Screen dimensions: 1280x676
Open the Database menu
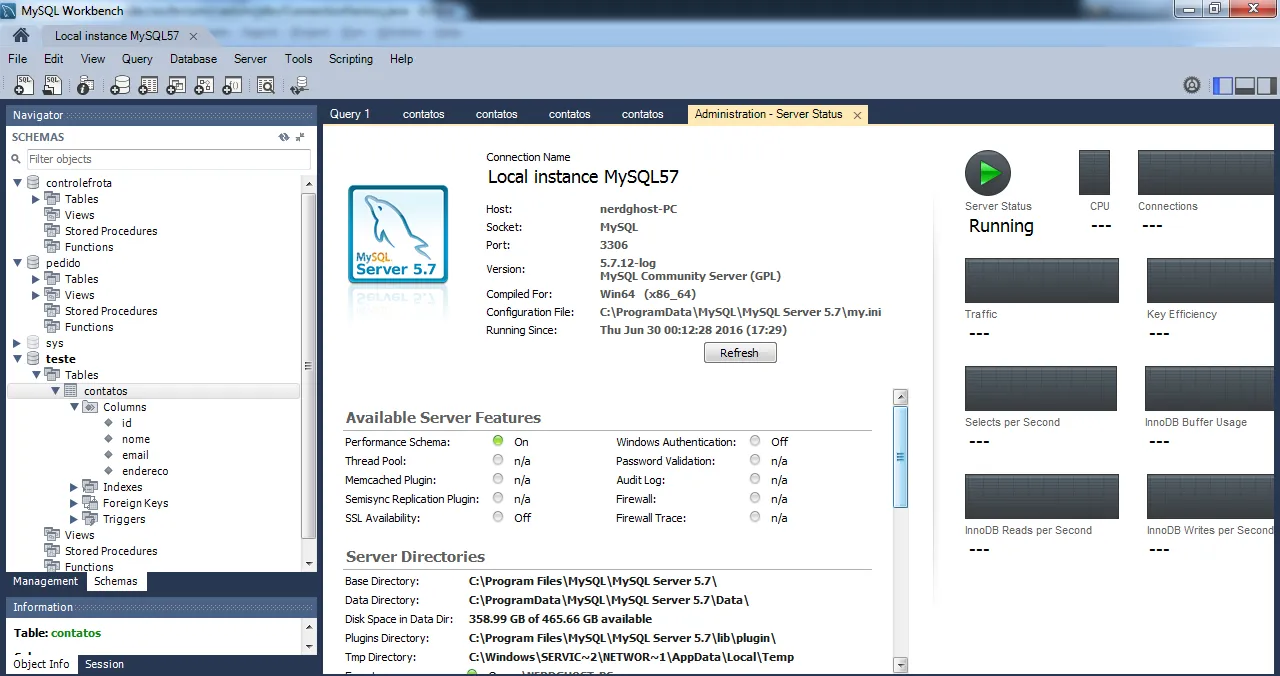pyautogui.click(x=193, y=59)
